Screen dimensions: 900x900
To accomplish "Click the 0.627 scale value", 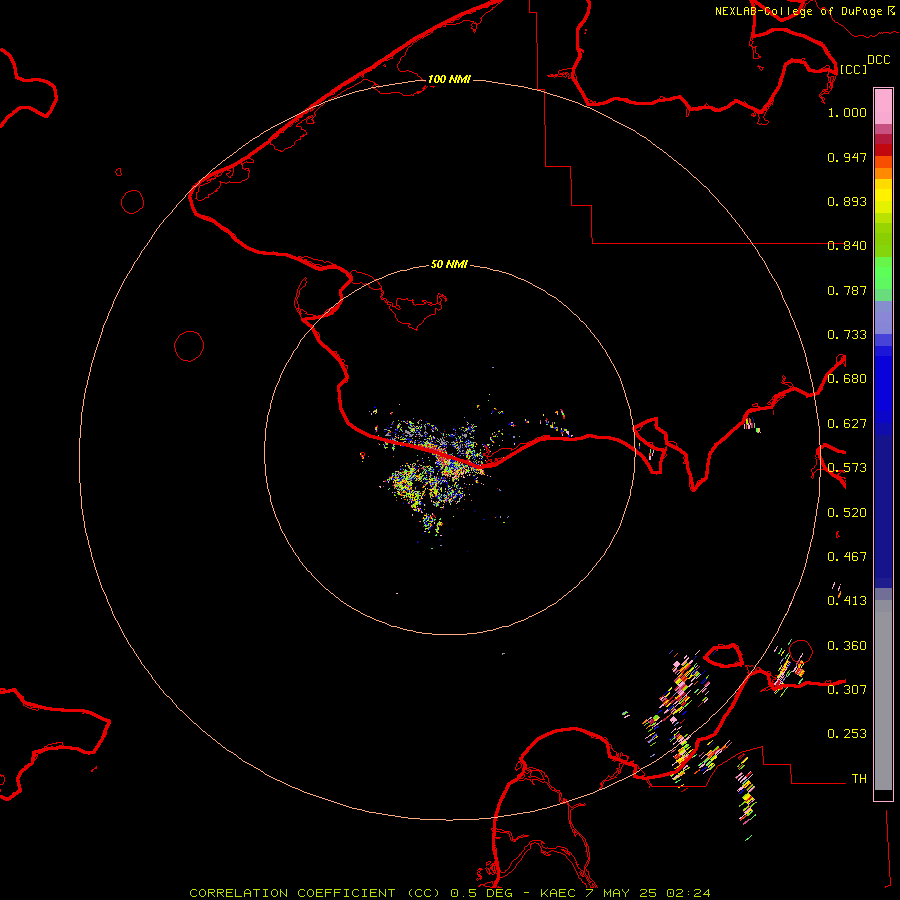I will tap(847, 424).
